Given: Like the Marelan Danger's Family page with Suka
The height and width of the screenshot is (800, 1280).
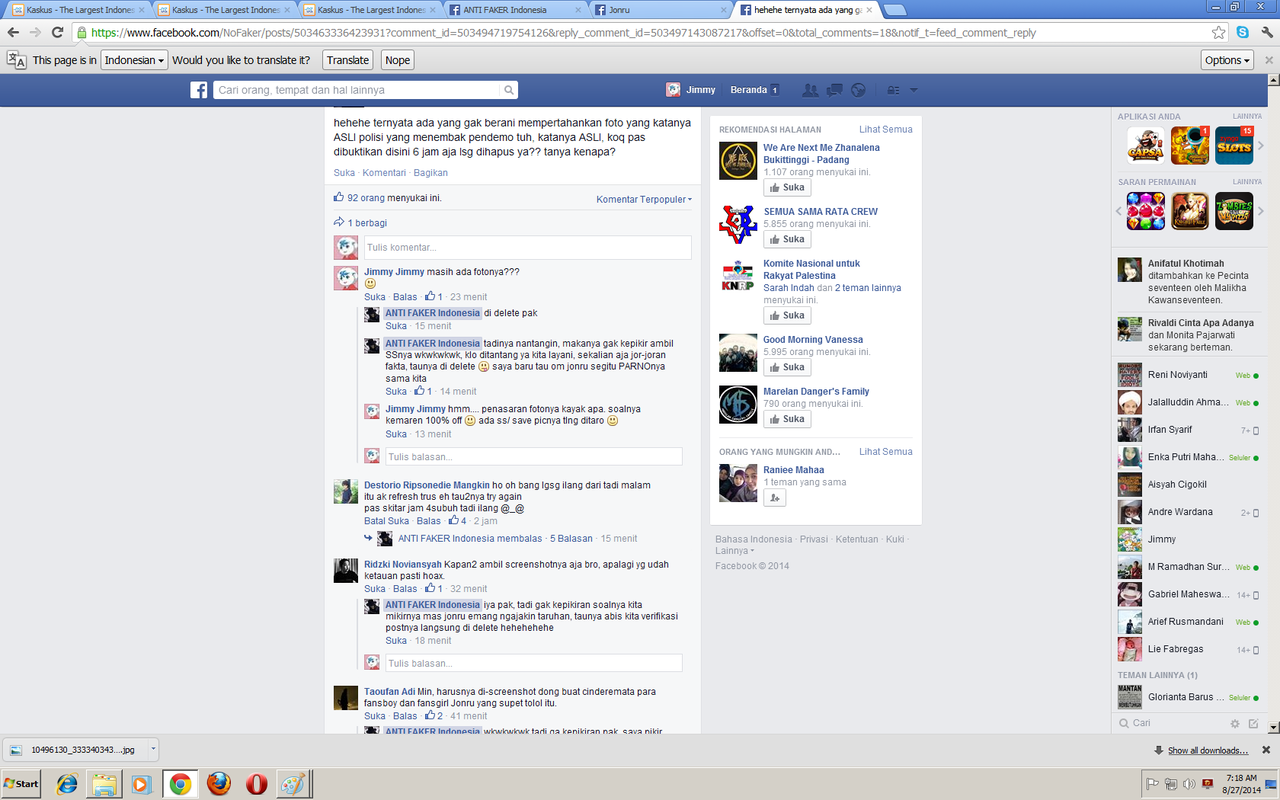Looking at the screenshot, I should 787,419.
